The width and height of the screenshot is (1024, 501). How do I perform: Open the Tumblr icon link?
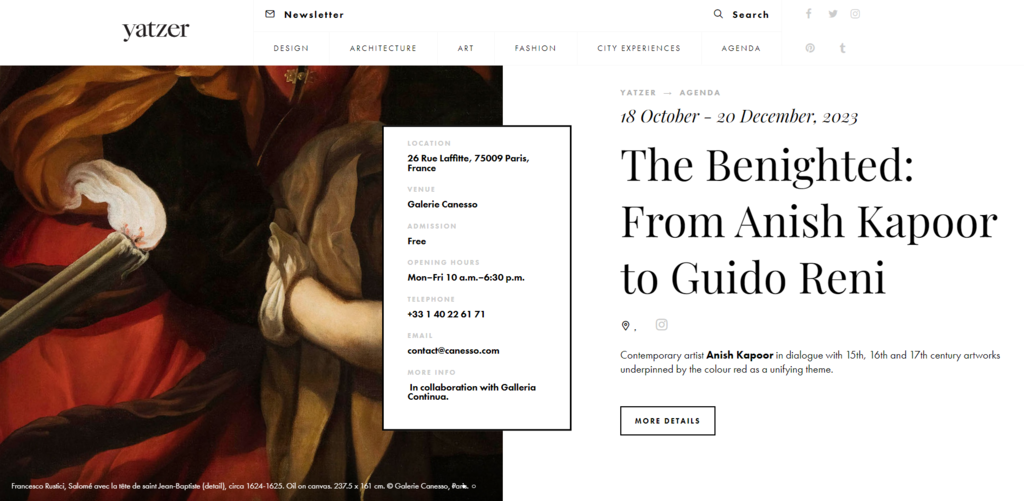(842, 48)
